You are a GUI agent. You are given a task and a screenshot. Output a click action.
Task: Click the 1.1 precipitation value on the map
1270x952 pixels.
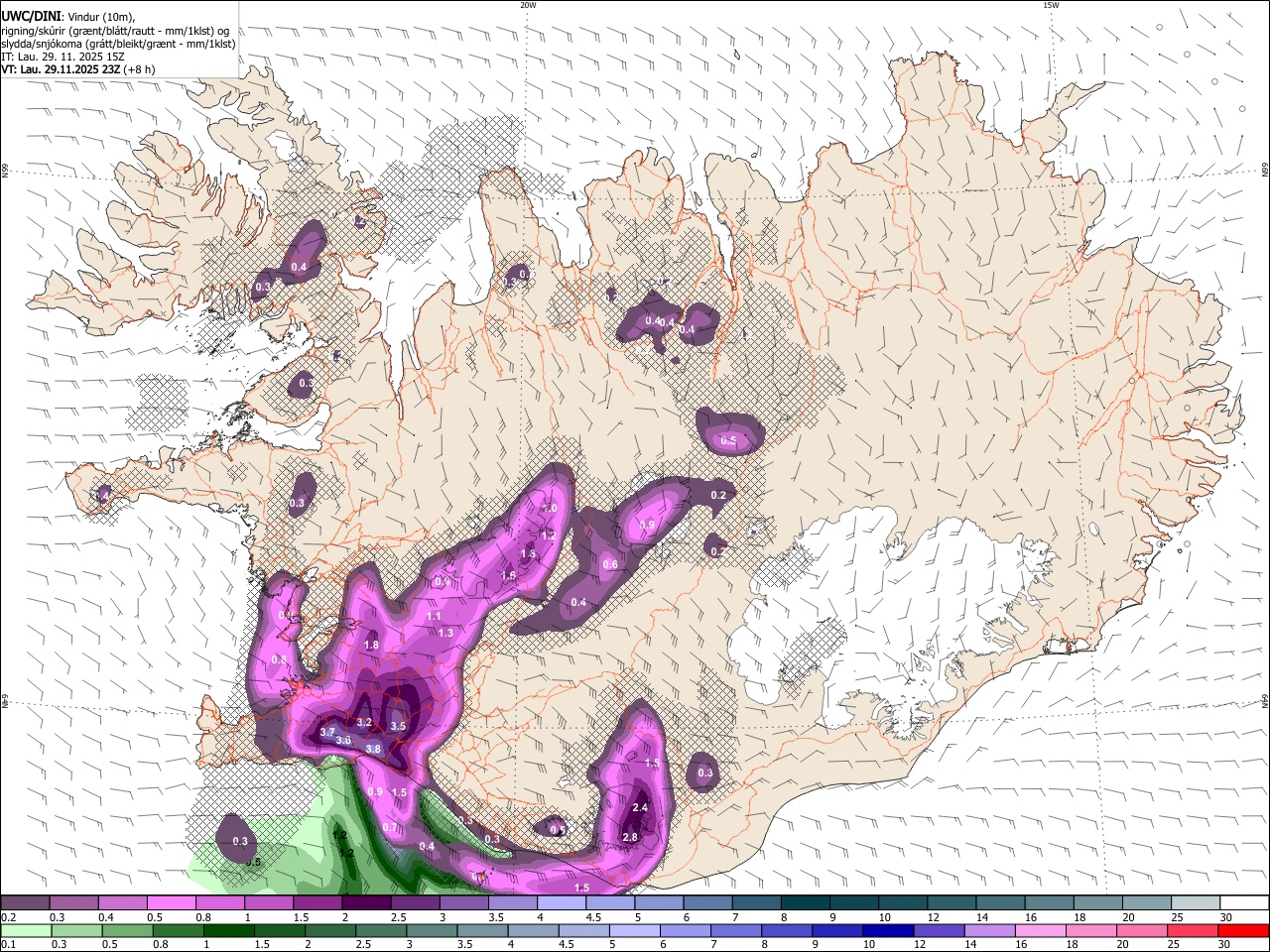(x=434, y=616)
